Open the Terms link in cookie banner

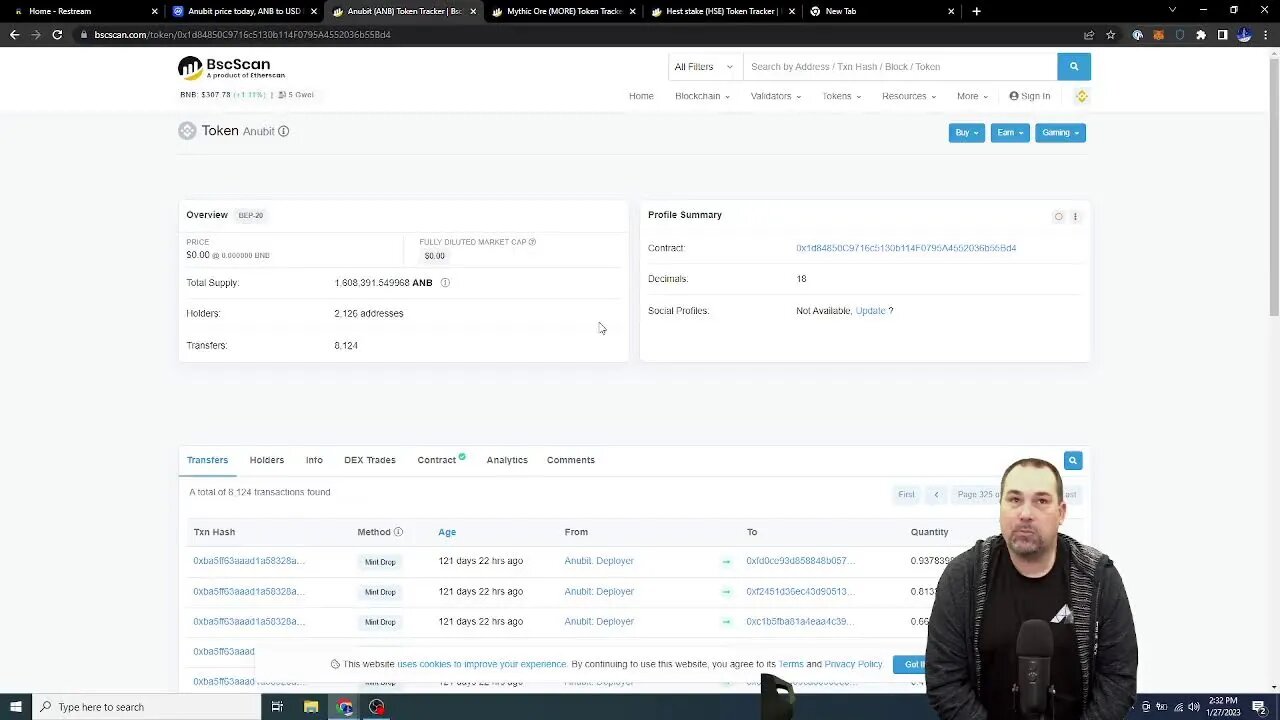[x=791, y=664]
